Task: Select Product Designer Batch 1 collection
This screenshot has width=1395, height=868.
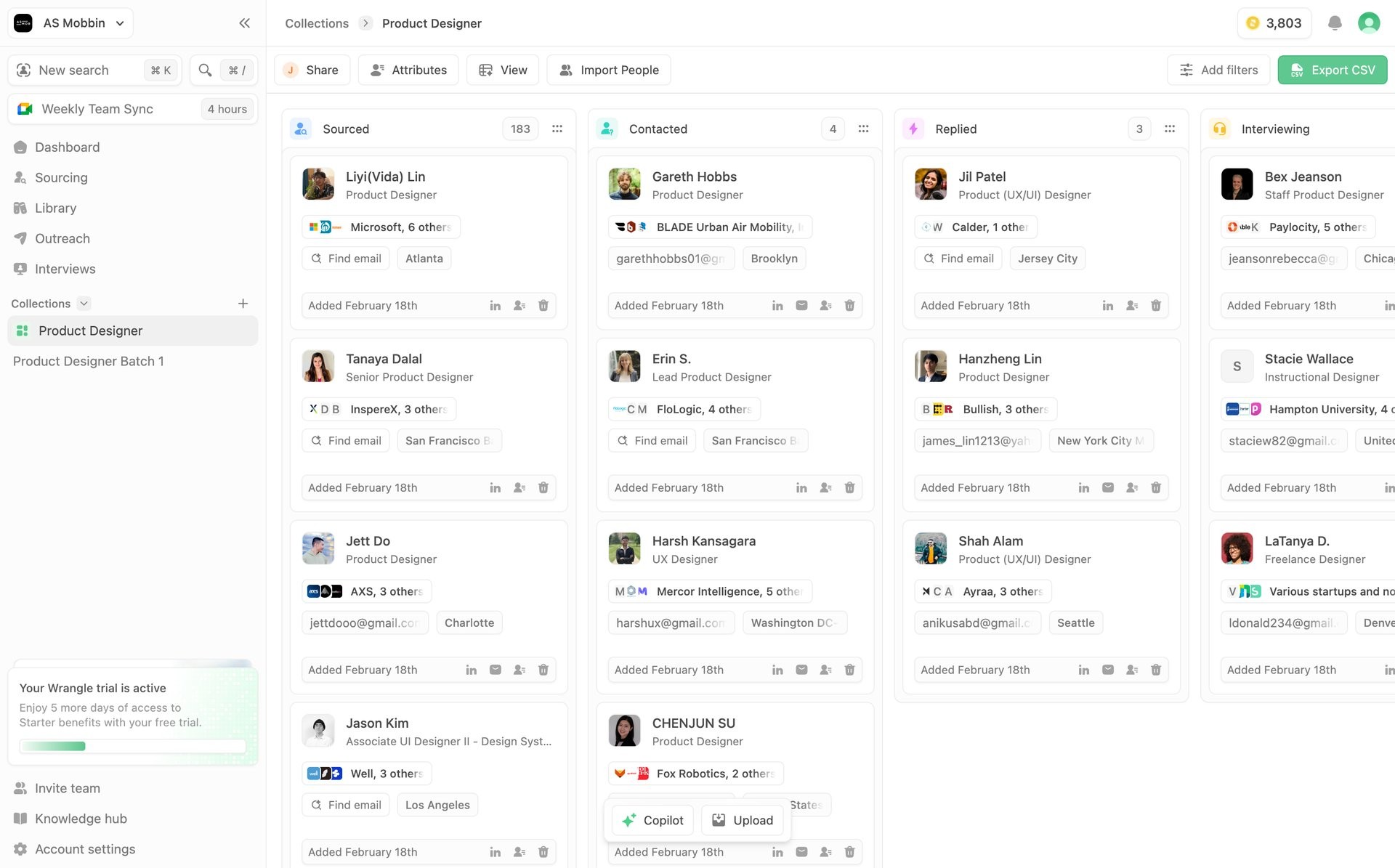Action: tap(88, 362)
